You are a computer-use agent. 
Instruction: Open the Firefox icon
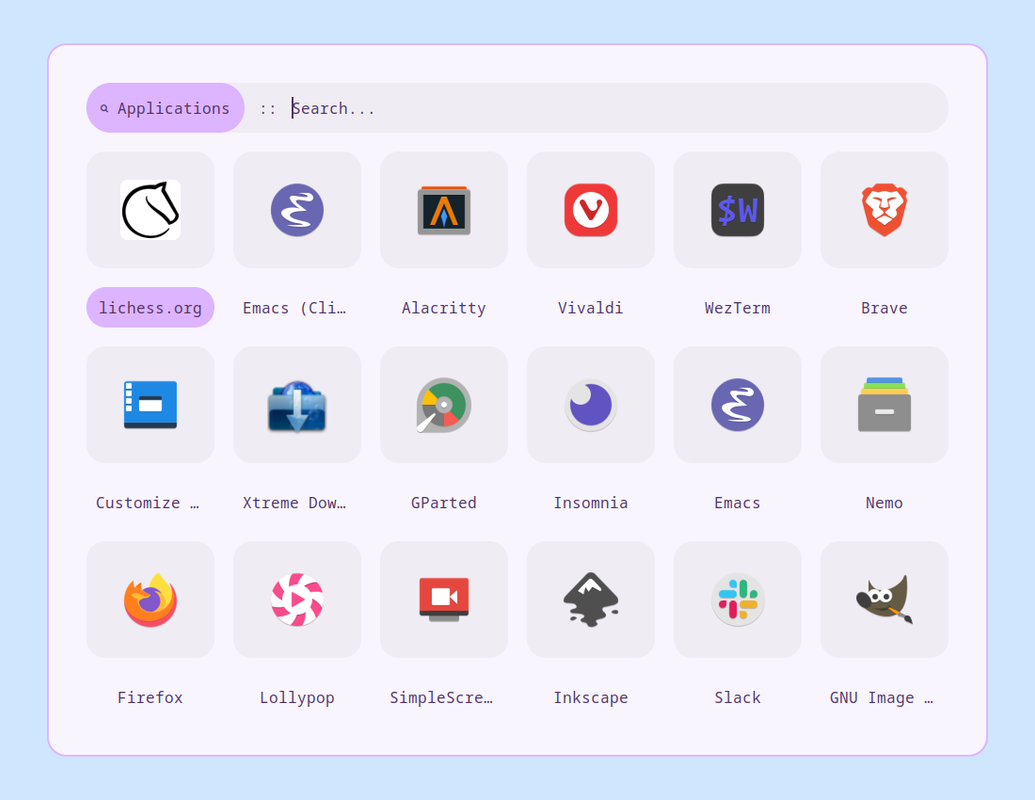(150, 599)
